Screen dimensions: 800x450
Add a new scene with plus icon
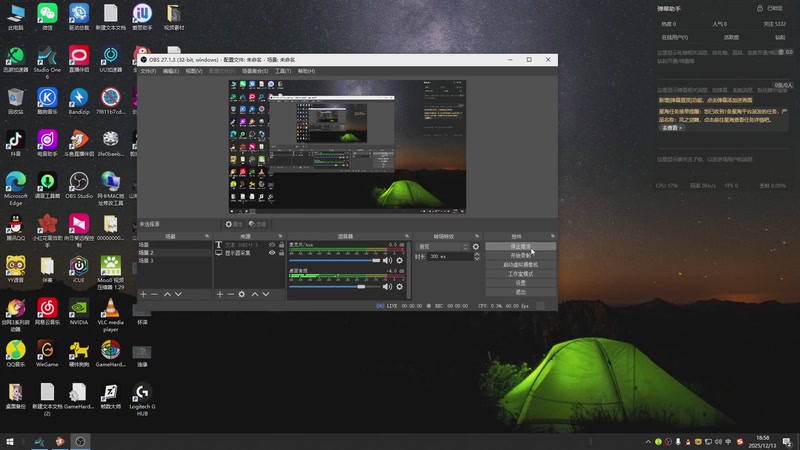(x=143, y=294)
